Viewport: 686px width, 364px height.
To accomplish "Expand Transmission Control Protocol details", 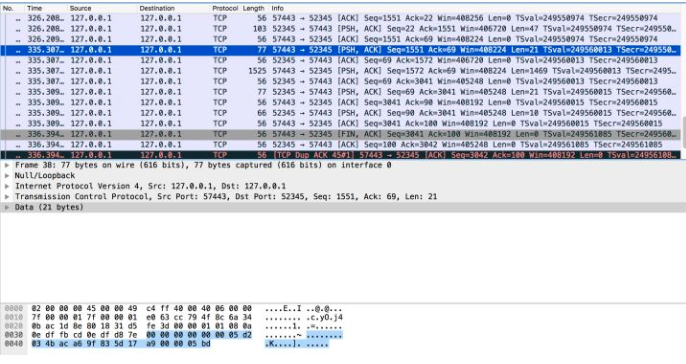I will click(x=7, y=197).
